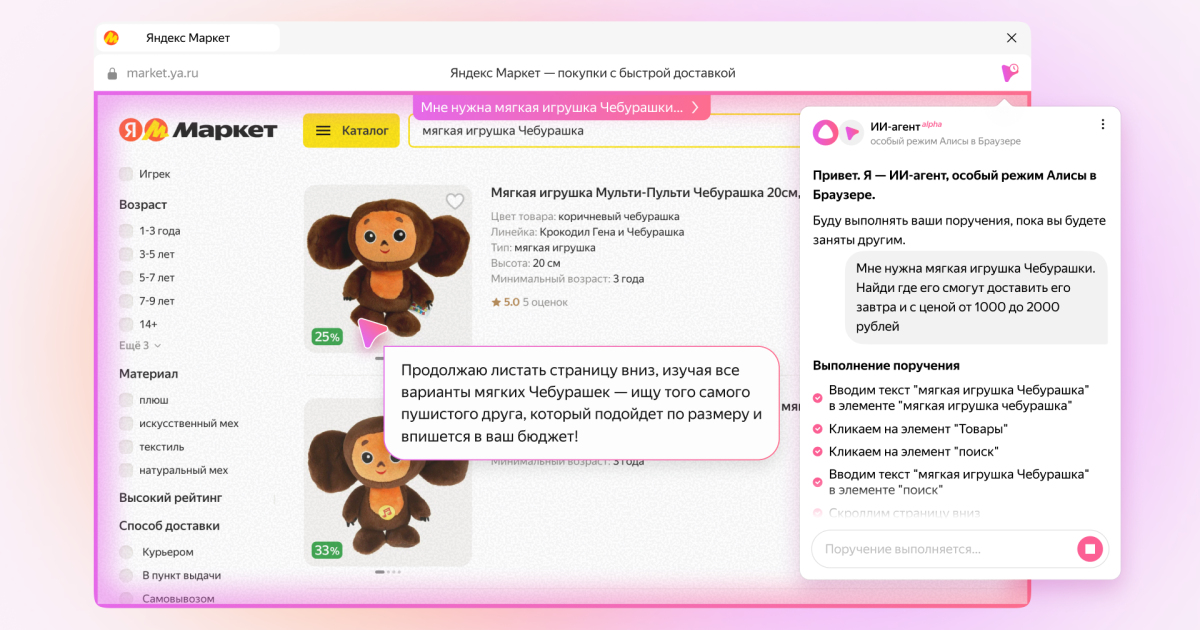The width and height of the screenshot is (1200, 630).
Task: Click the Alice AI agent icon in address bar
Action: (1009, 73)
